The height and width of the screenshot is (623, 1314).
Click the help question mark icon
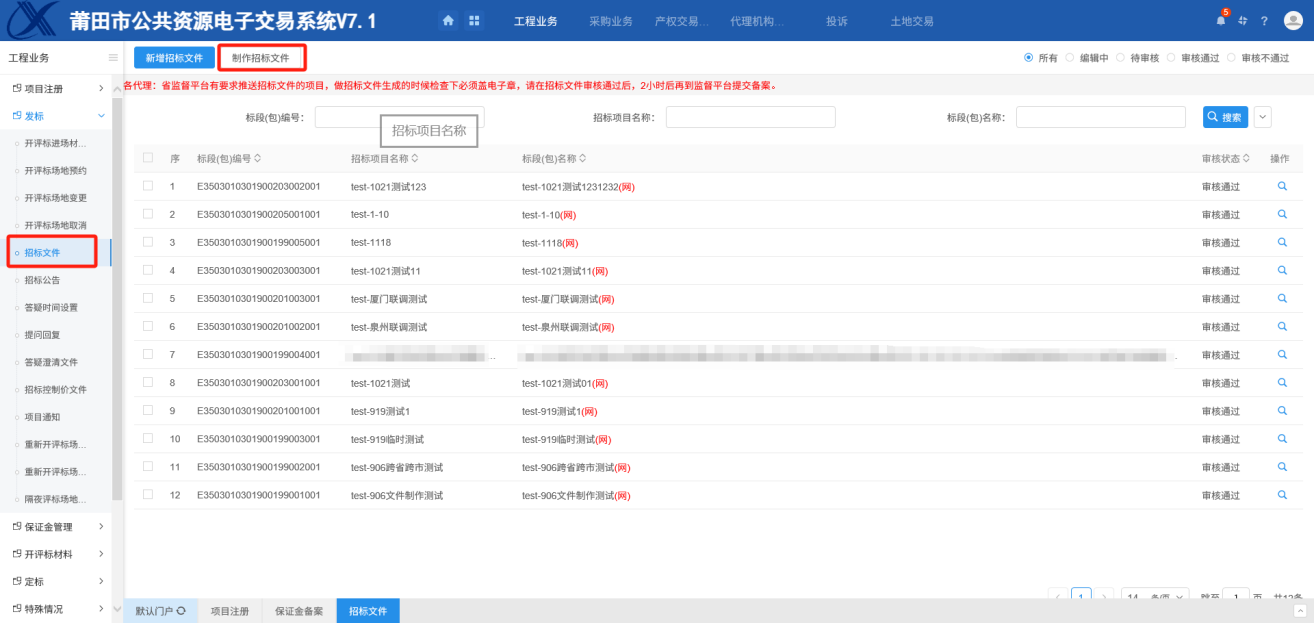coord(1264,21)
